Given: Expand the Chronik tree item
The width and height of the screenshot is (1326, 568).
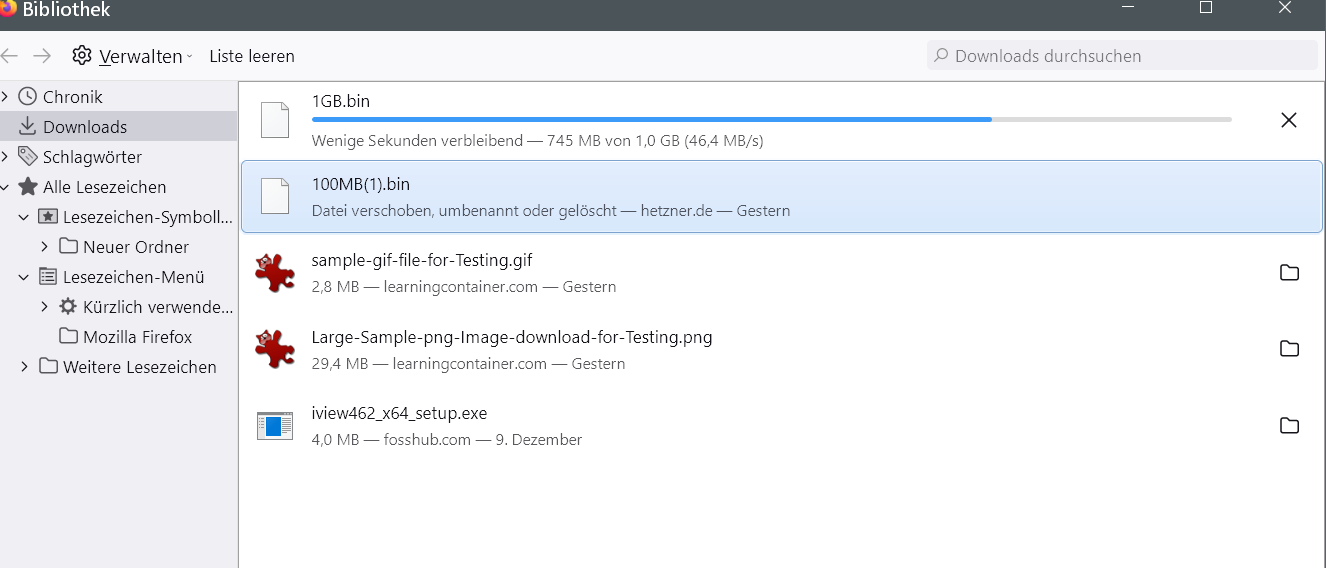Looking at the screenshot, I should [x=5, y=97].
